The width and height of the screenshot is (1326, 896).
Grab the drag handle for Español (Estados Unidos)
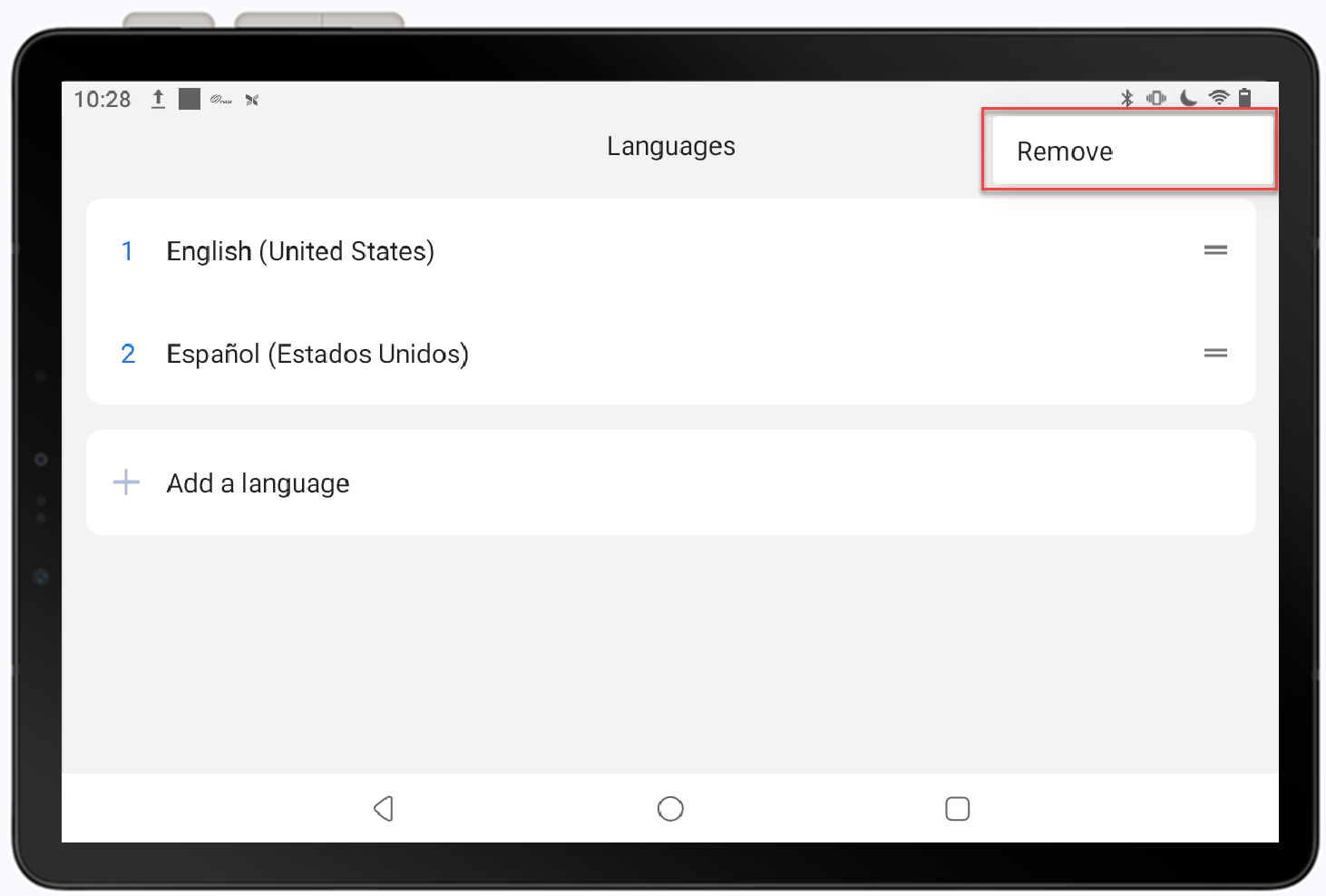click(x=1215, y=353)
